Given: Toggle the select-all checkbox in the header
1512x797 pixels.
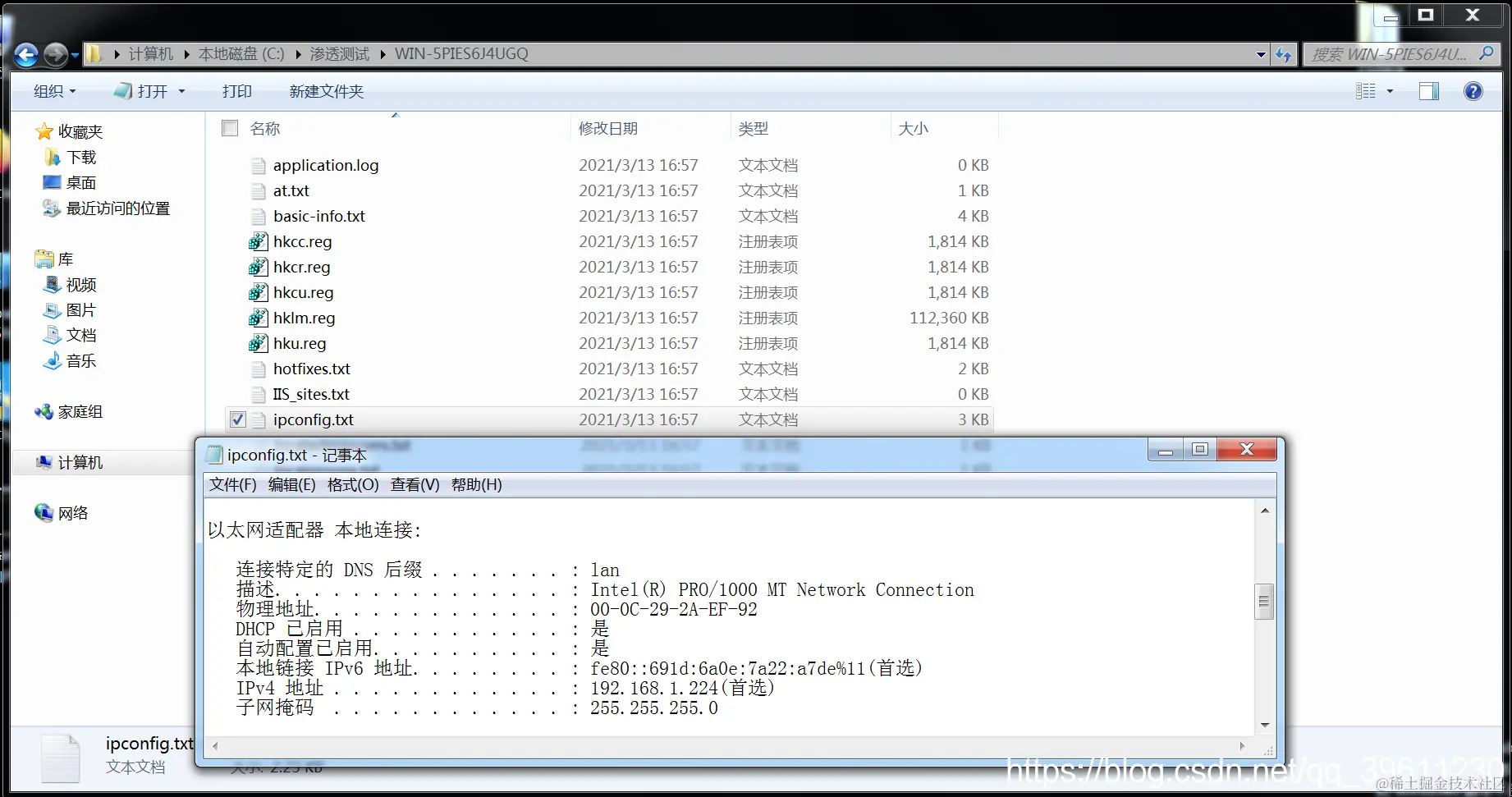Looking at the screenshot, I should tap(230, 128).
